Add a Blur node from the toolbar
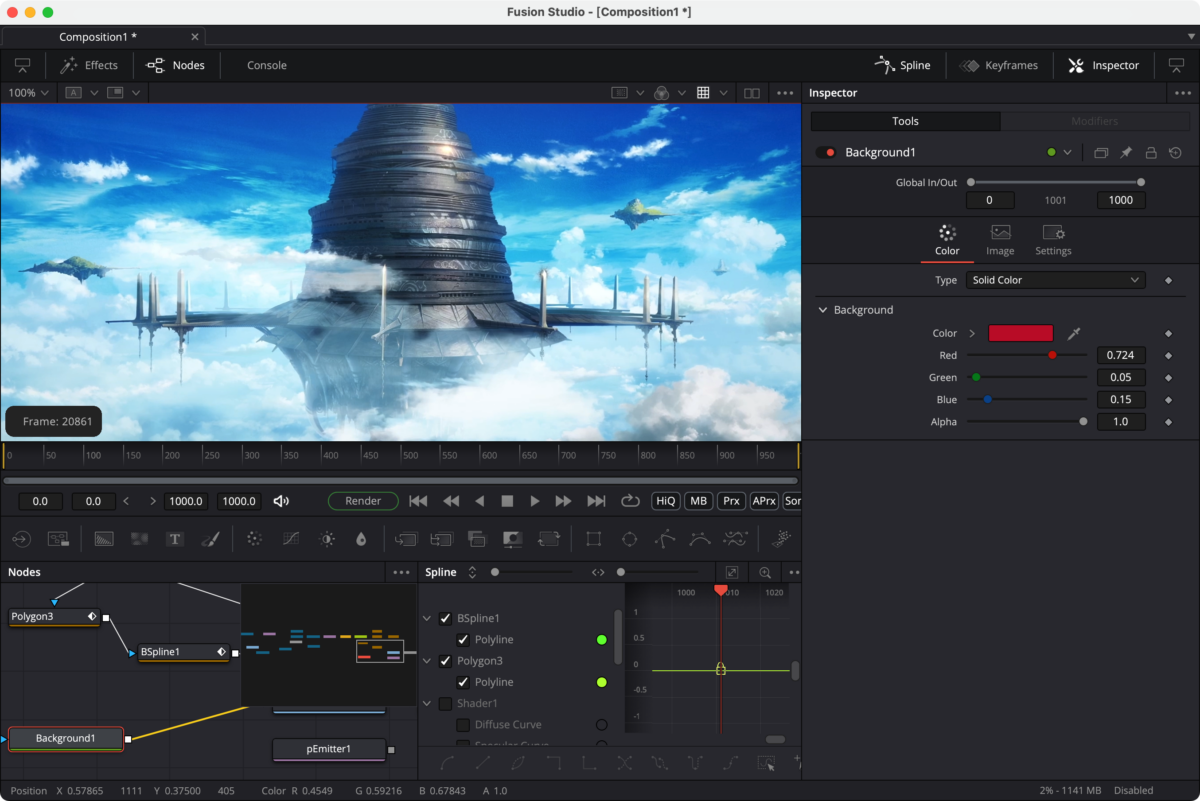The height and width of the screenshot is (801, 1200). [361, 539]
